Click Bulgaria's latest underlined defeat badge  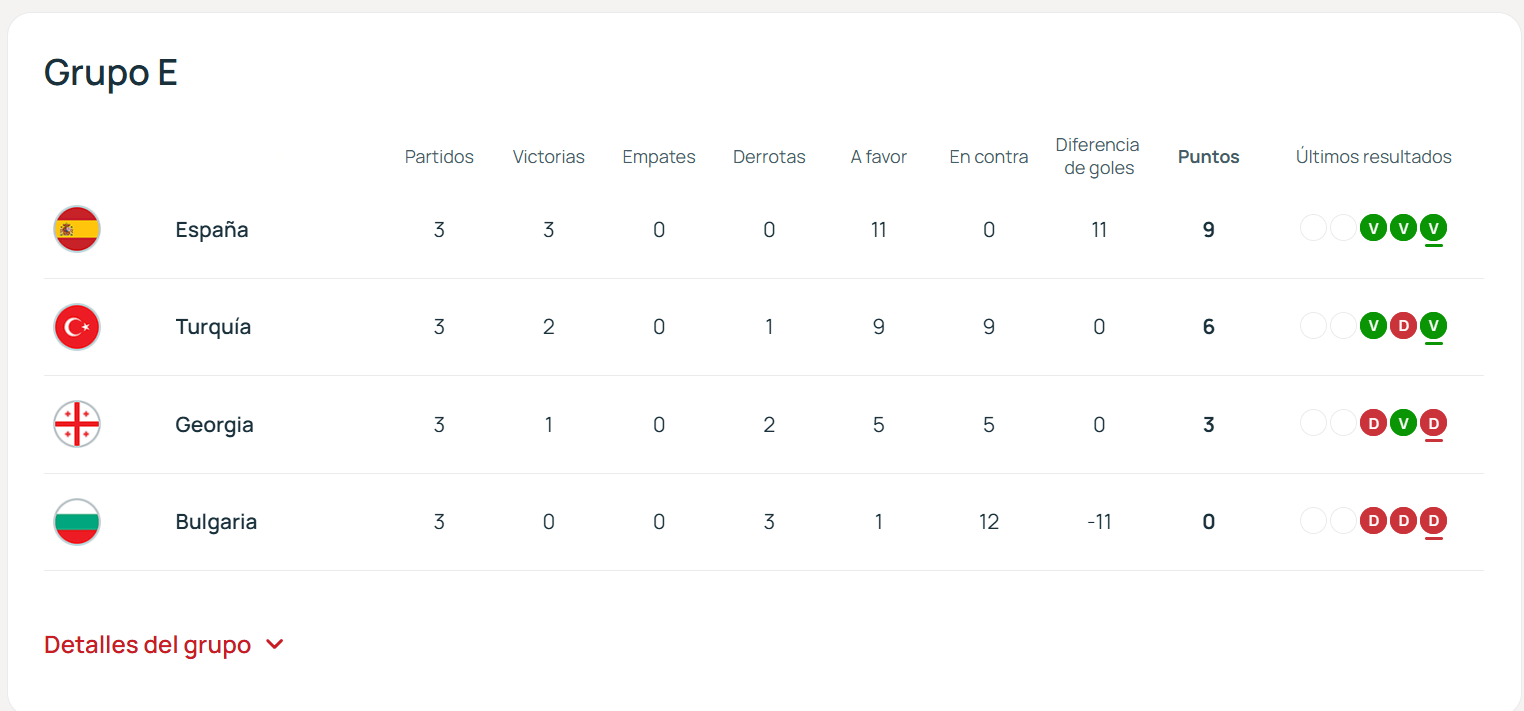click(x=1433, y=521)
